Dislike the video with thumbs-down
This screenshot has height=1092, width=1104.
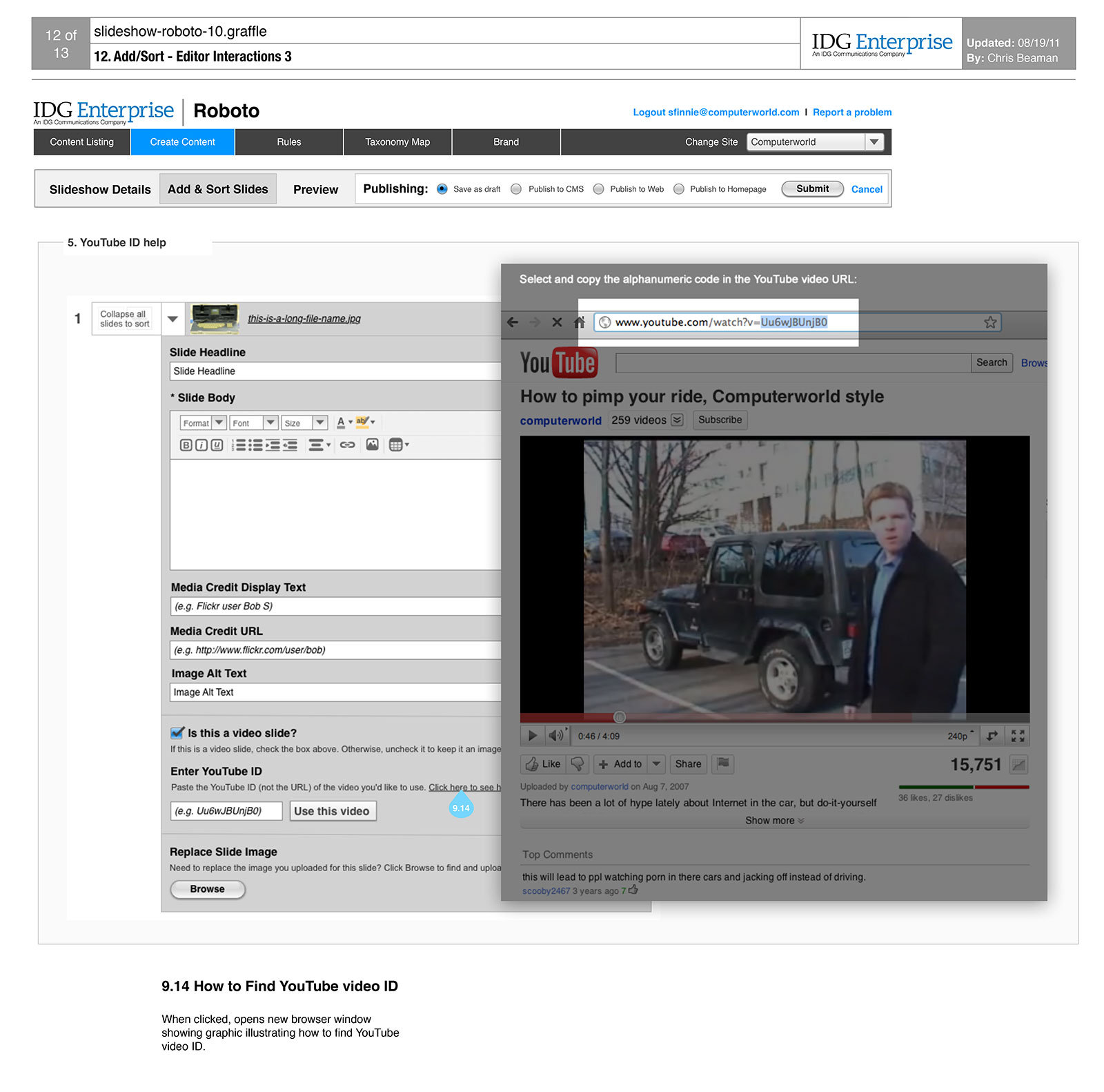tap(578, 764)
